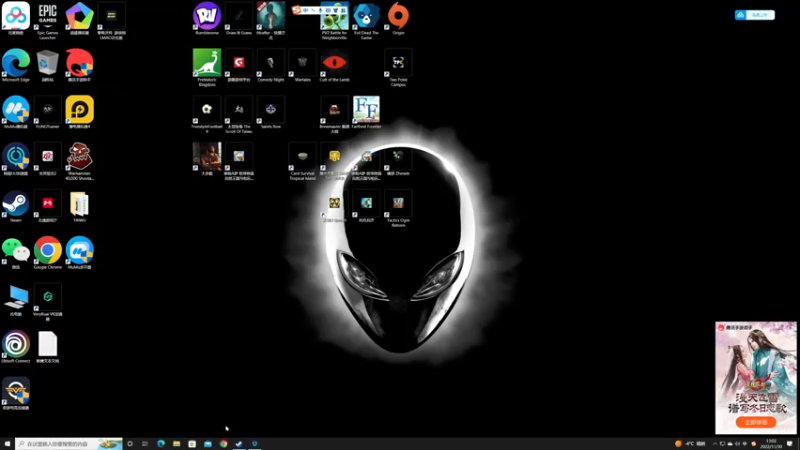The image size is (800, 450).
Task: Open the MuMu multi-instance icon beside Chrome
Action: tap(80, 253)
